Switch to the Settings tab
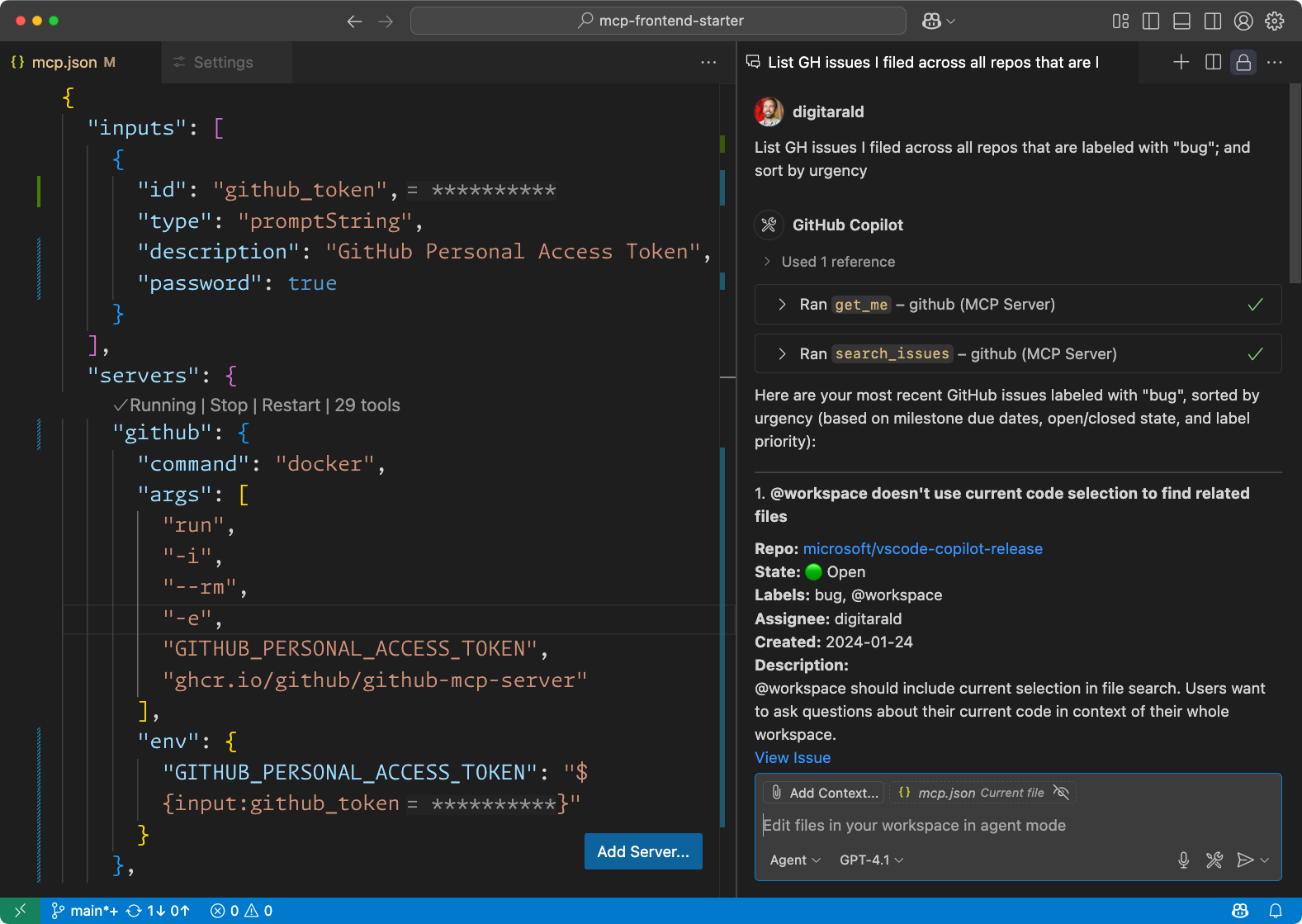The height and width of the screenshot is (924, 1302). pyautogui.click(x=223, y=63)
